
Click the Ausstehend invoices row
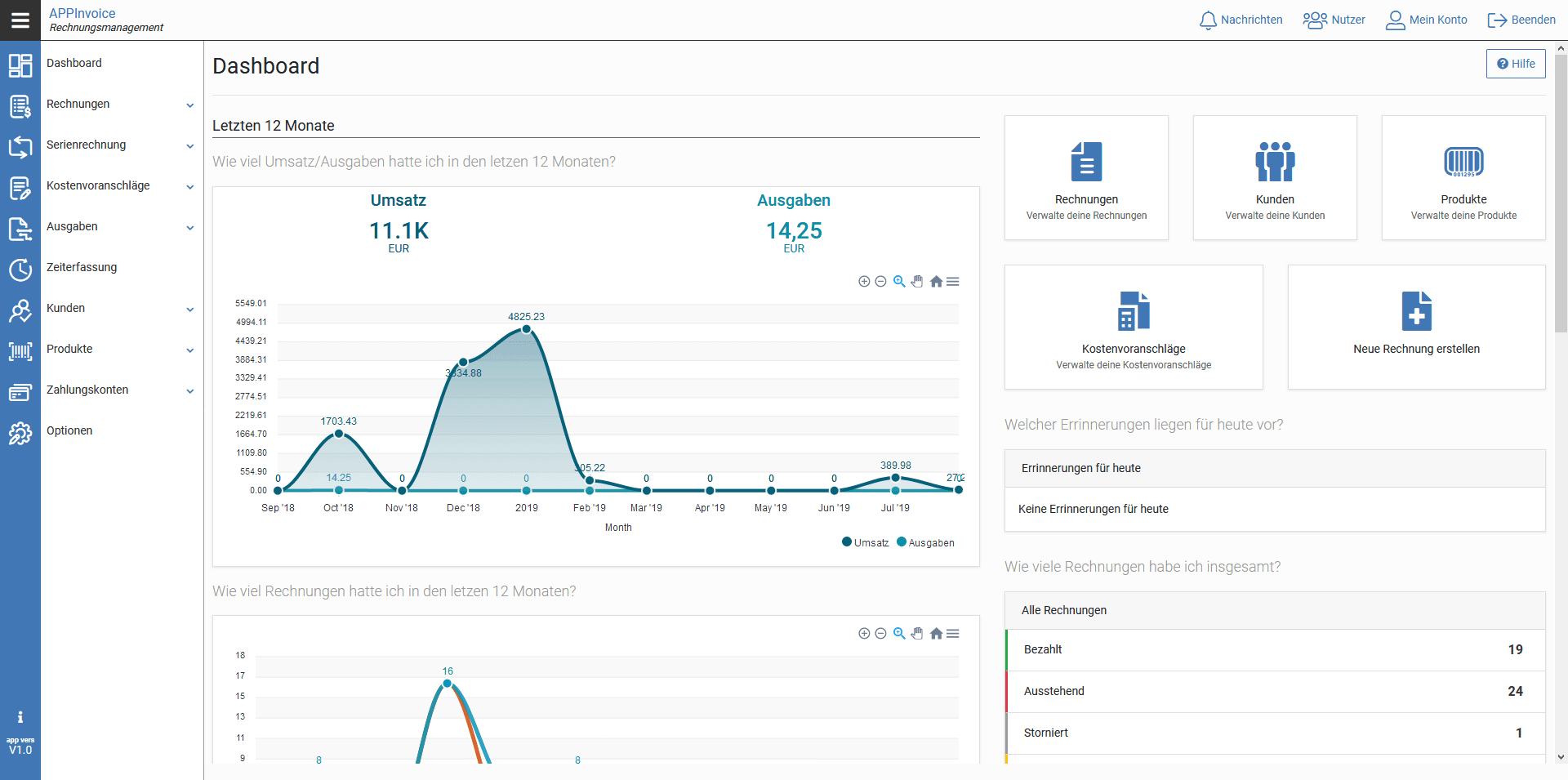click(1275, 692)
